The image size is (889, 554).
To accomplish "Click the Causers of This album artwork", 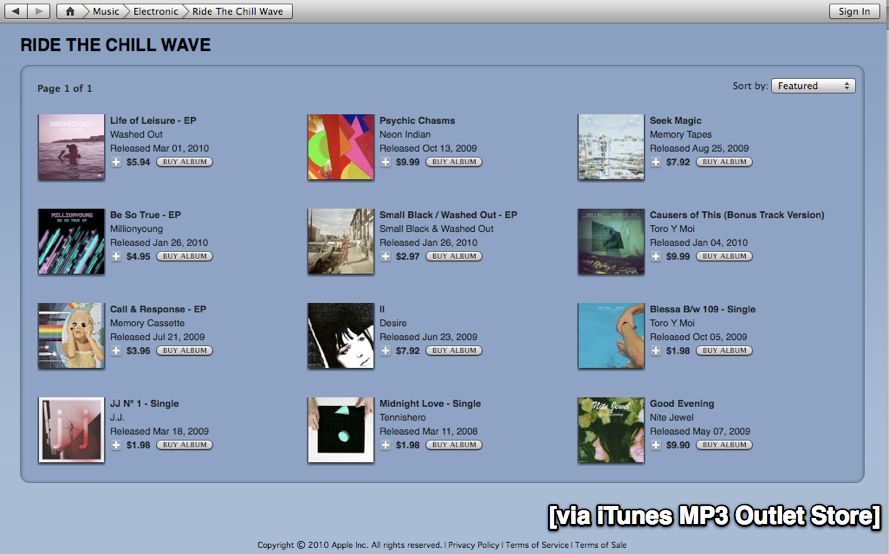I will click(611, 241).
